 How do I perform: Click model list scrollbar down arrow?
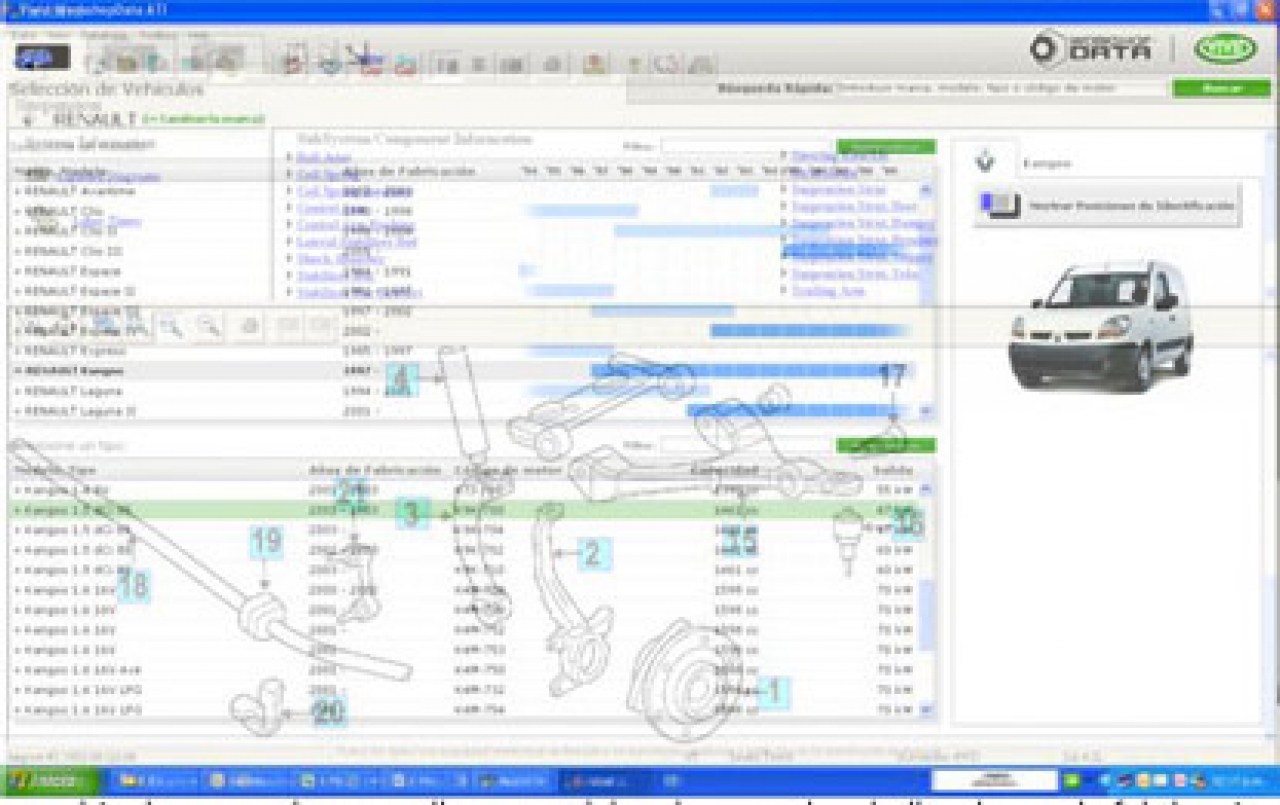pos(925,411)
